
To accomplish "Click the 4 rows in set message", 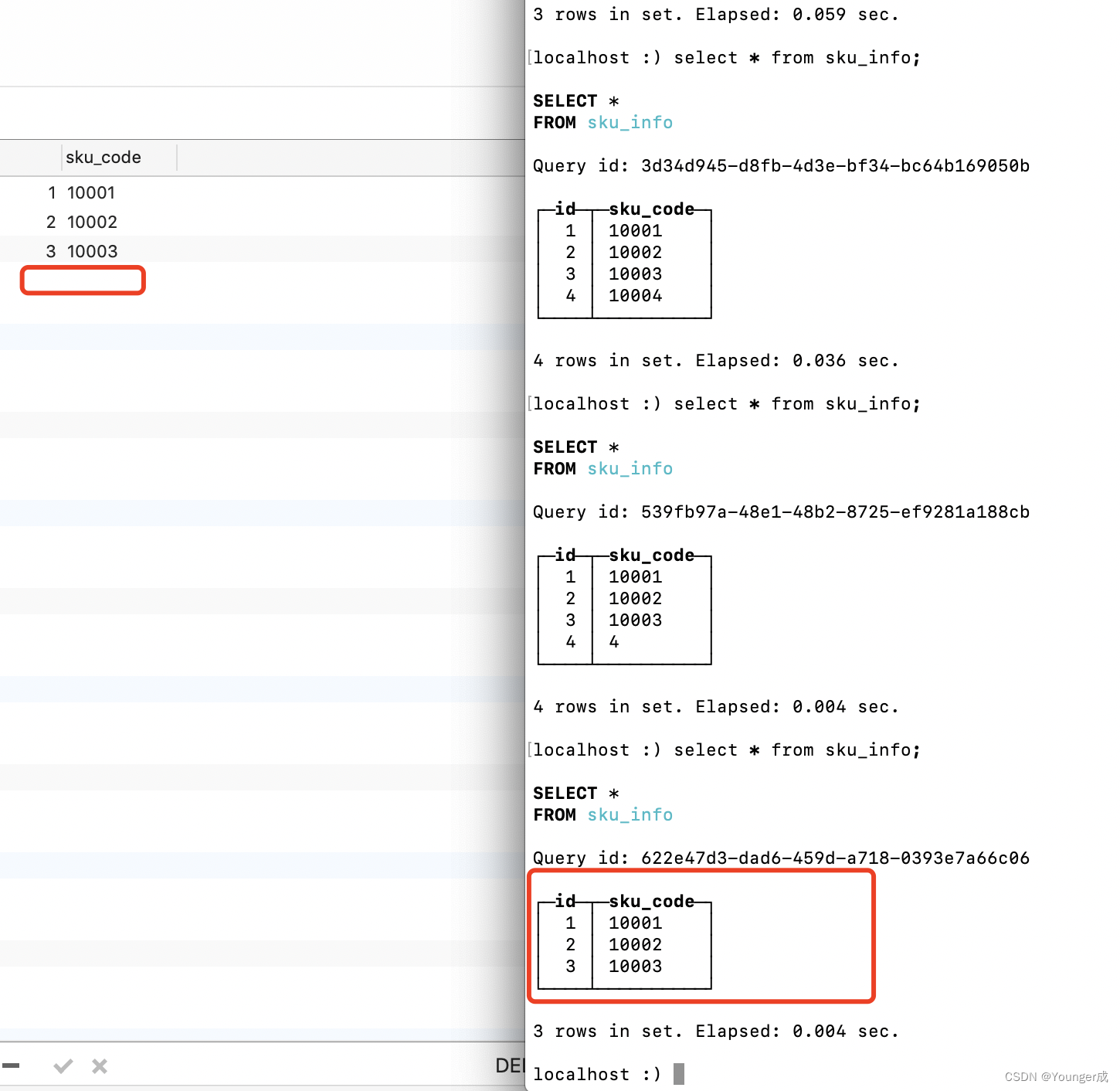I will (x=716, y=360).
